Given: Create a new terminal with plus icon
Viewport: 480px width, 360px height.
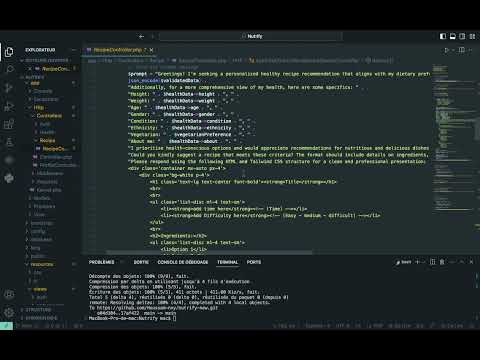Looking at the screenshot, I should coord(417,262).
